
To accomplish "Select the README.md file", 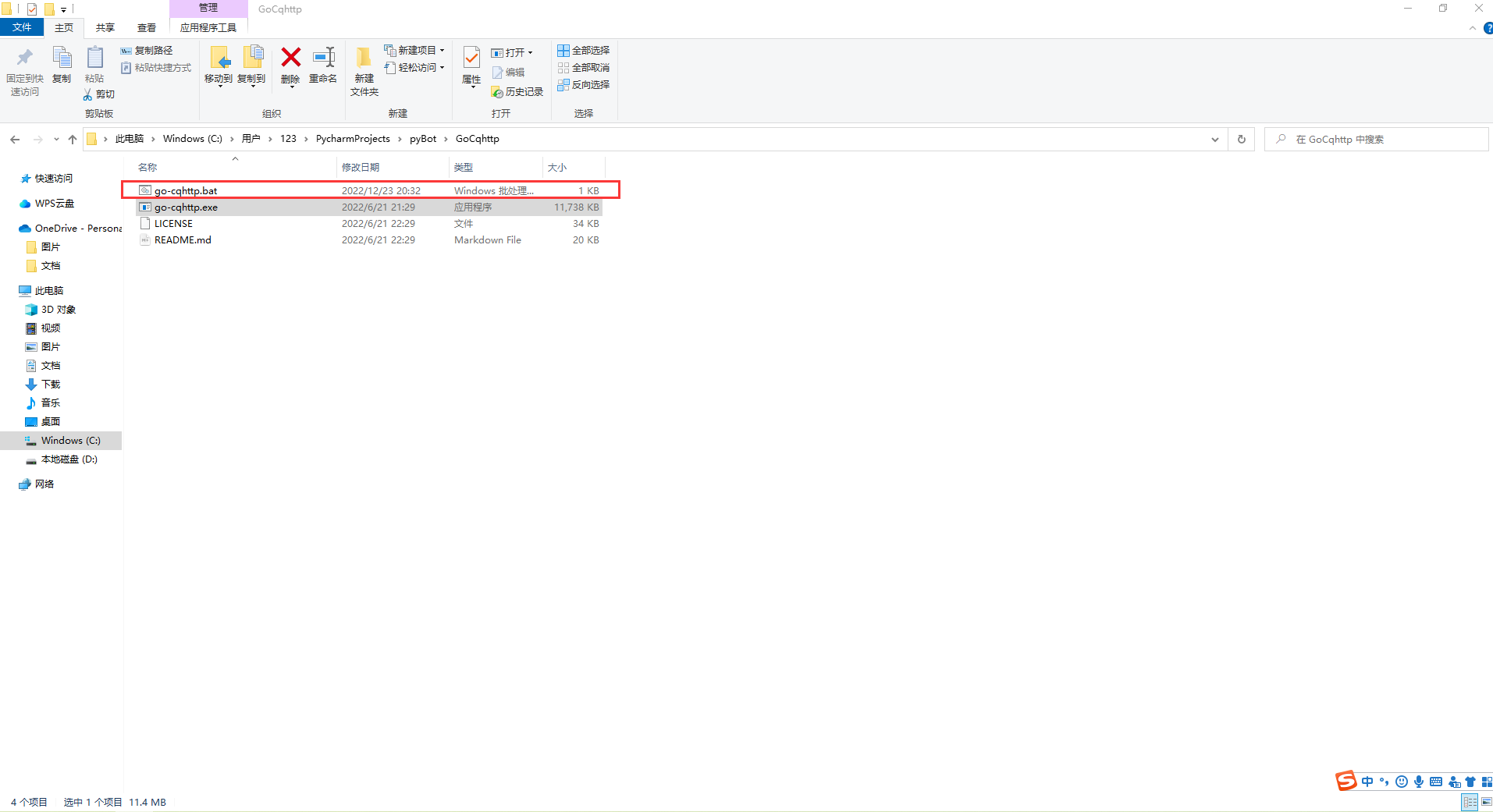I will 370,240.
